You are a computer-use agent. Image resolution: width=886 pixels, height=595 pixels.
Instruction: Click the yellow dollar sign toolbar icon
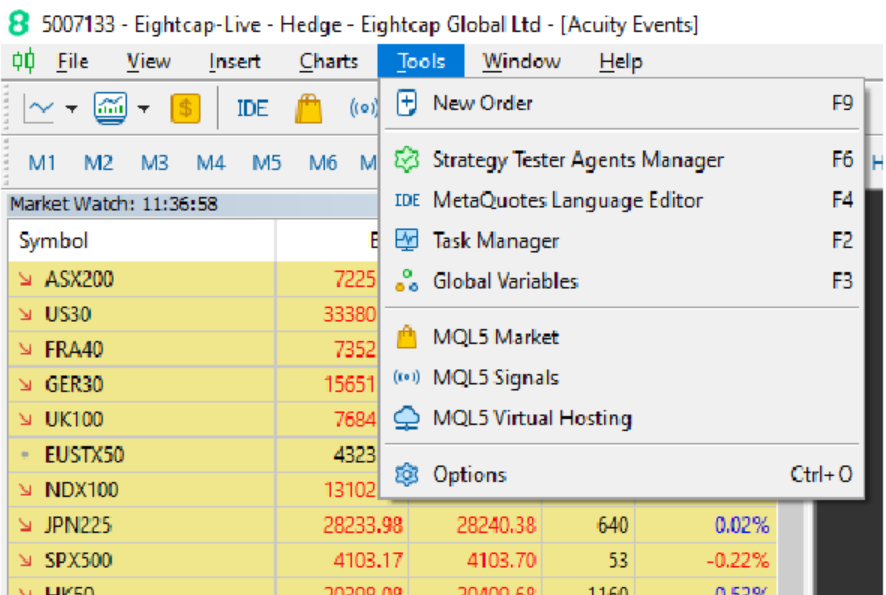click(185, 108)
